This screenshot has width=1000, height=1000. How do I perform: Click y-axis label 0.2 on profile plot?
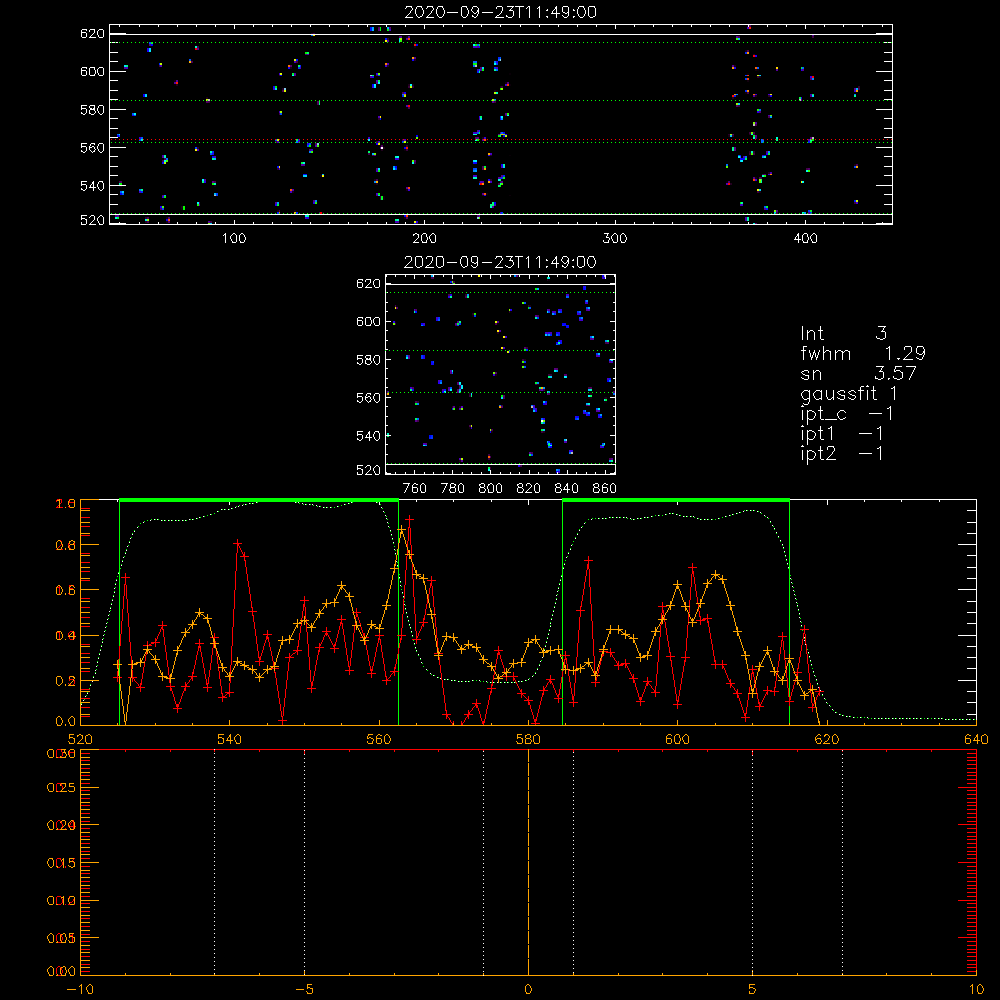click(x=66, y=681)
